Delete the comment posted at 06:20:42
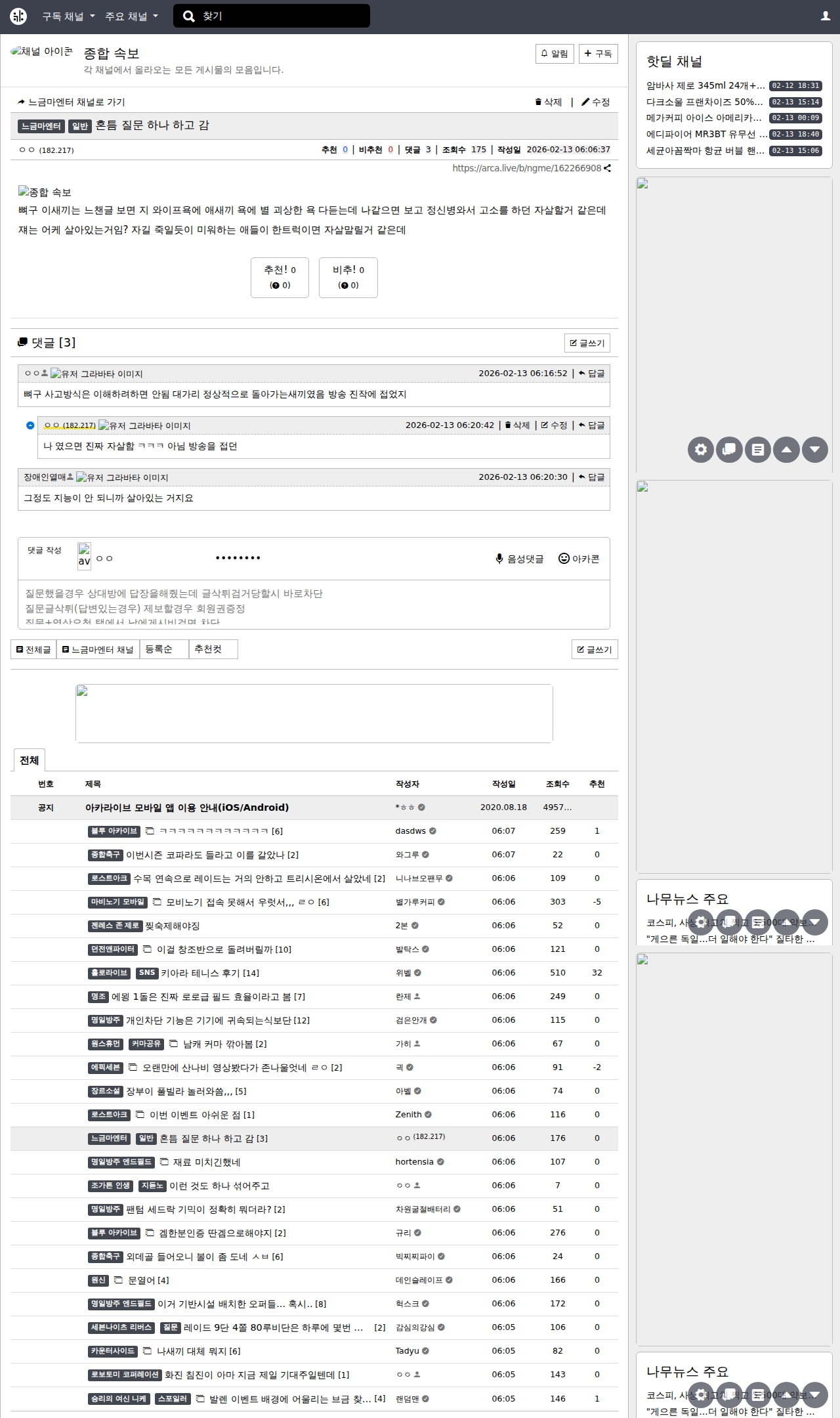The width and height of the screenshot is (840, 1418). click(517, 425)
